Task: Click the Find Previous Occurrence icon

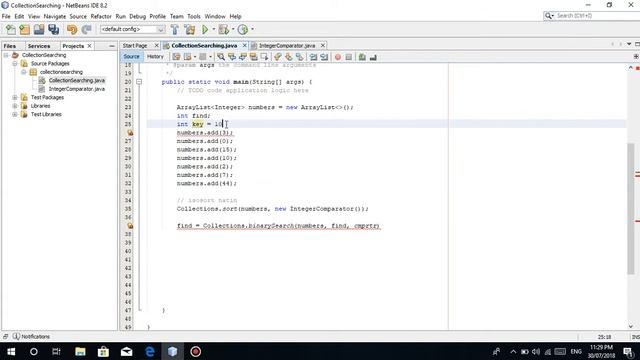Action: (x=232, y=57)
